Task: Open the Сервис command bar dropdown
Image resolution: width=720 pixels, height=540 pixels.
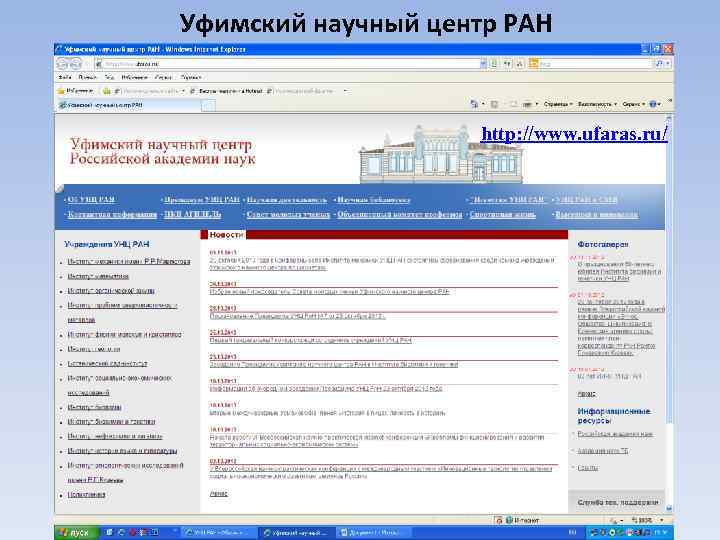Action: coord(634,104)
